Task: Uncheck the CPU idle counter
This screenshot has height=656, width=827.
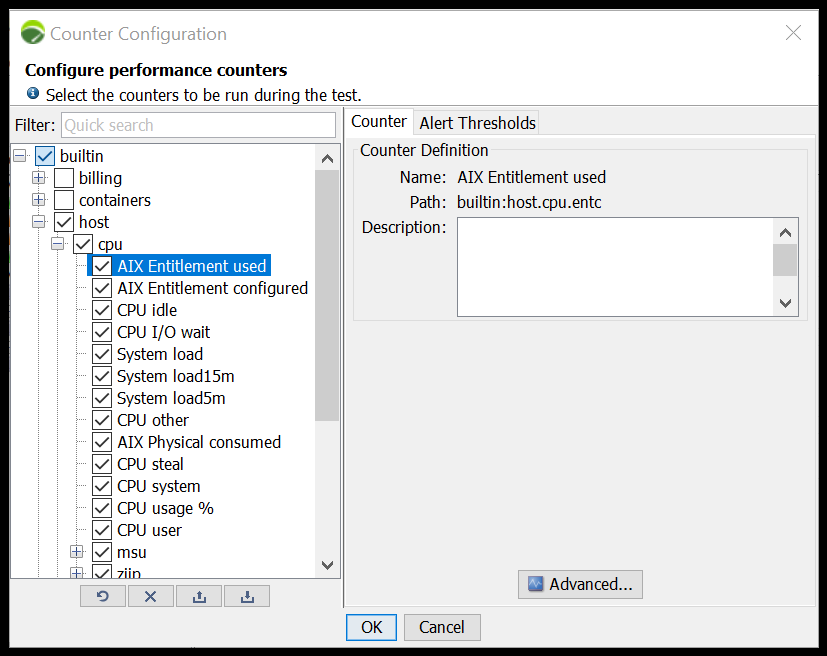Action: point(102,310)
